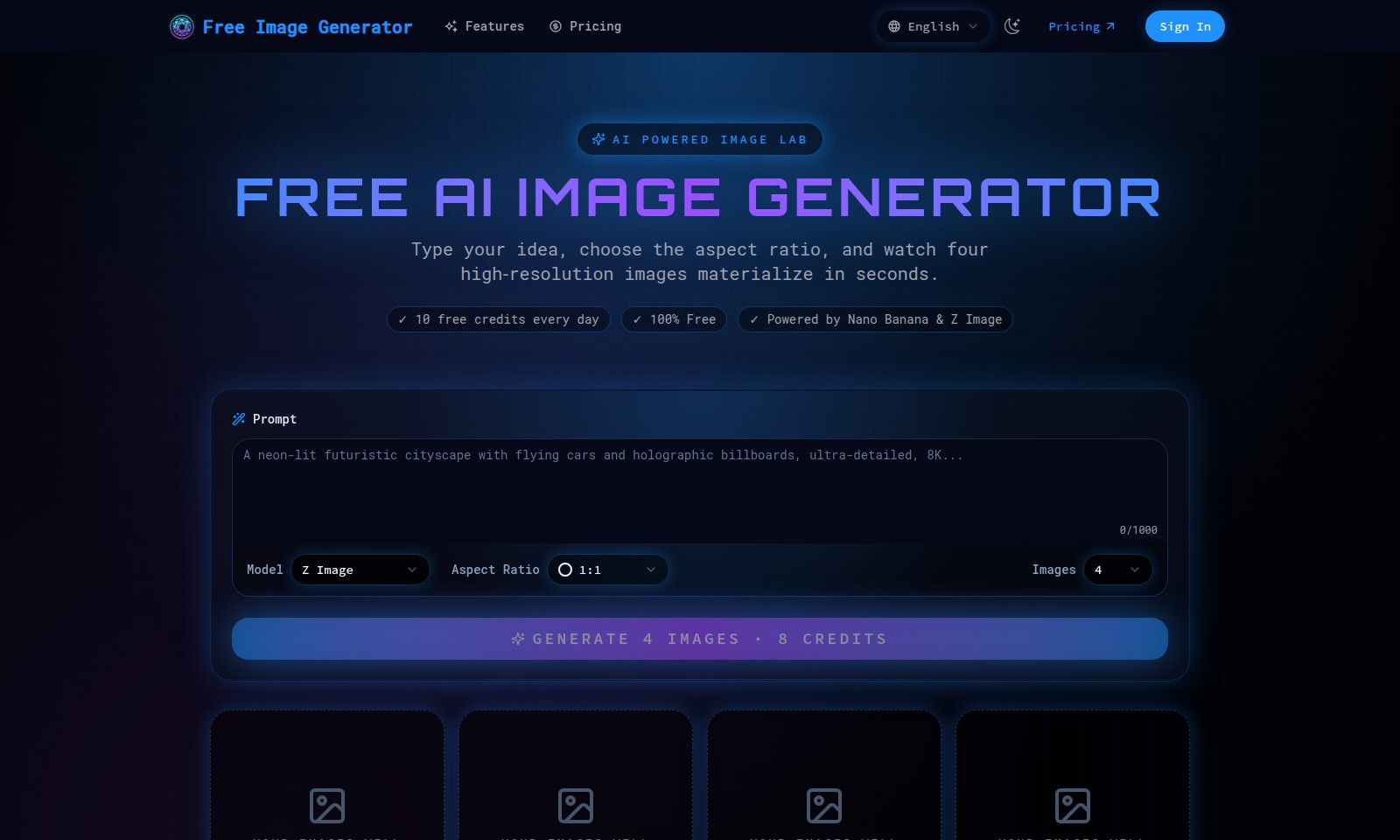Click the magic wand Prompt icon
This screenshot has width=1400, height=840.
pyautogui.click(x=239, y=419)
